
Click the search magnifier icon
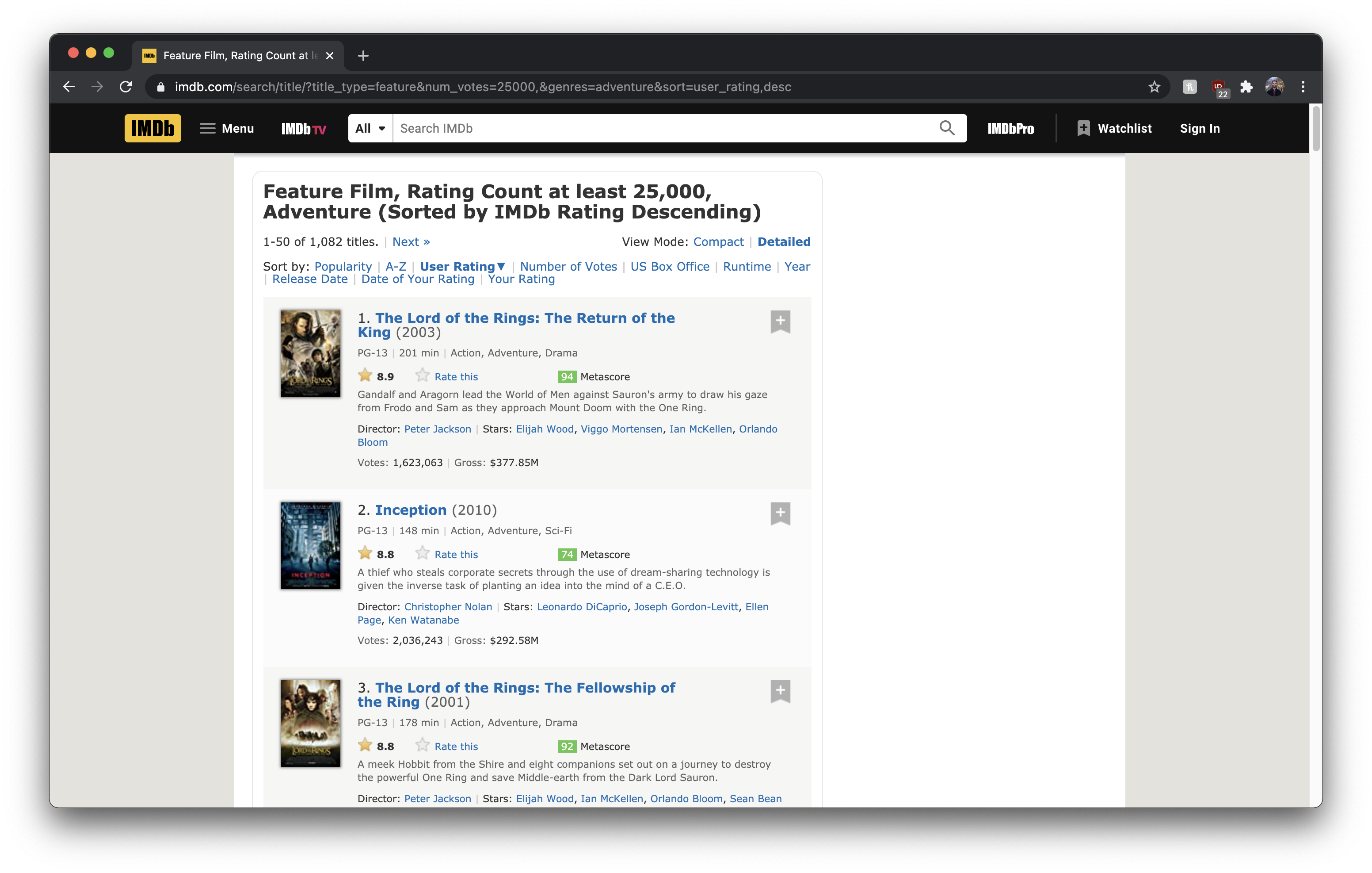click(946, 128)
